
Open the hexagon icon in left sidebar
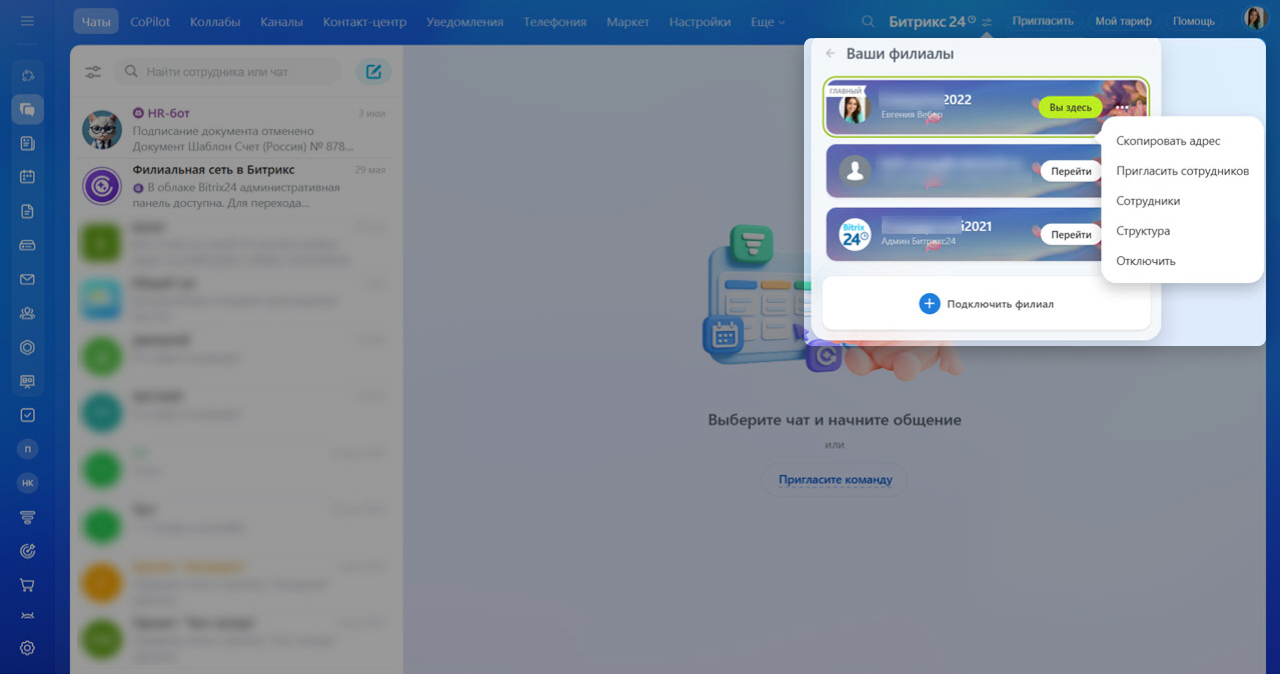click(27, 347)
